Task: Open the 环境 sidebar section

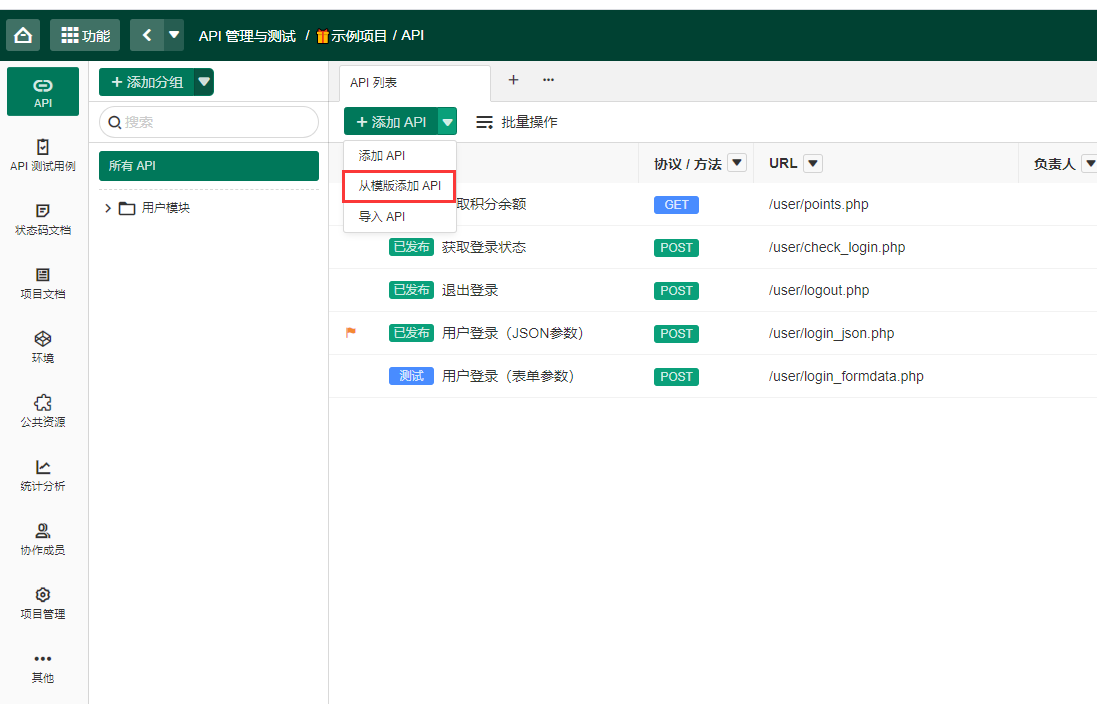Action: pyautogui.click(x=42, y=347)
